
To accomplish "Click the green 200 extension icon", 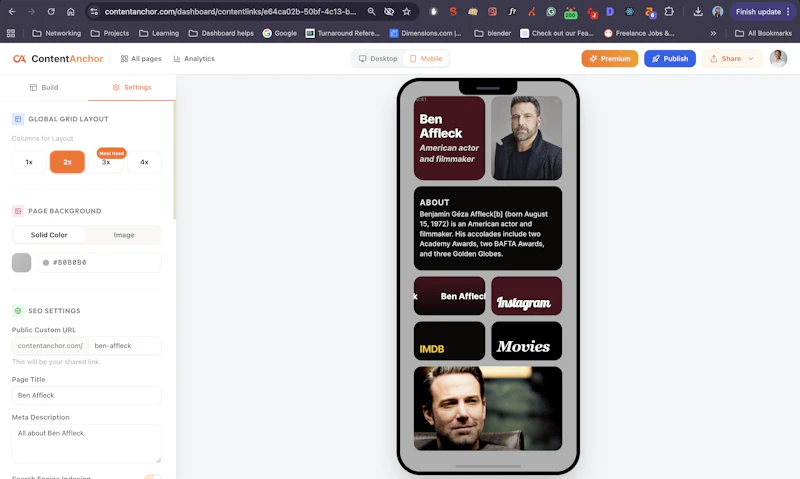I will [x=570, y=12].
